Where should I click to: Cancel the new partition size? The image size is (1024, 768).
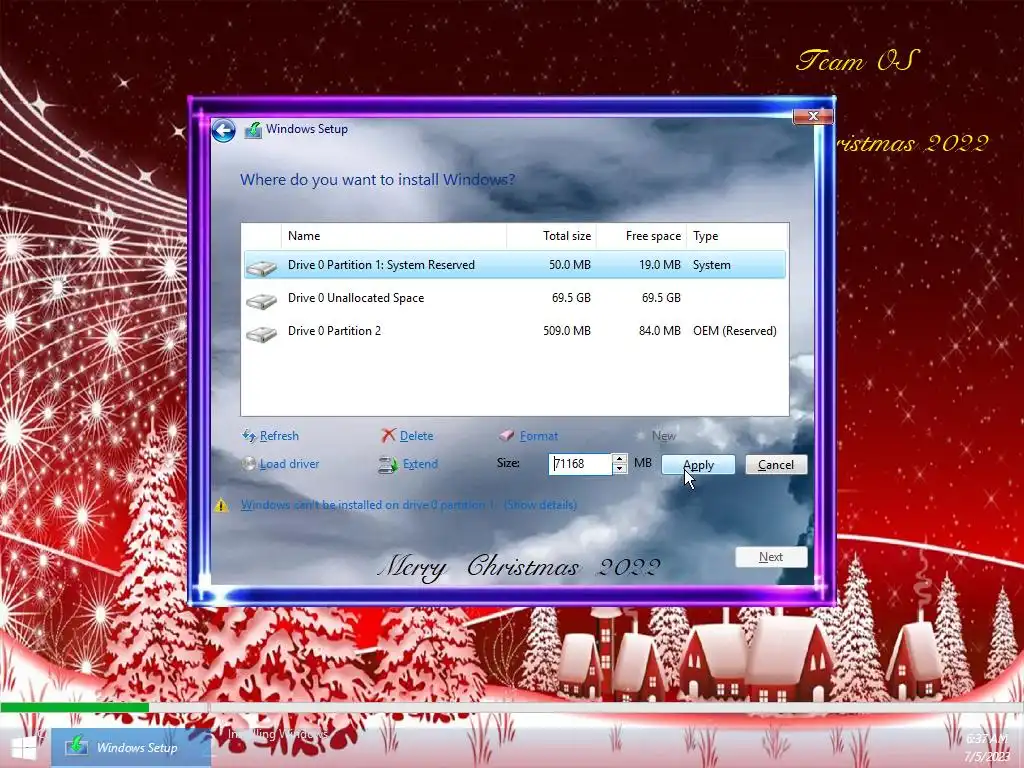776,464
